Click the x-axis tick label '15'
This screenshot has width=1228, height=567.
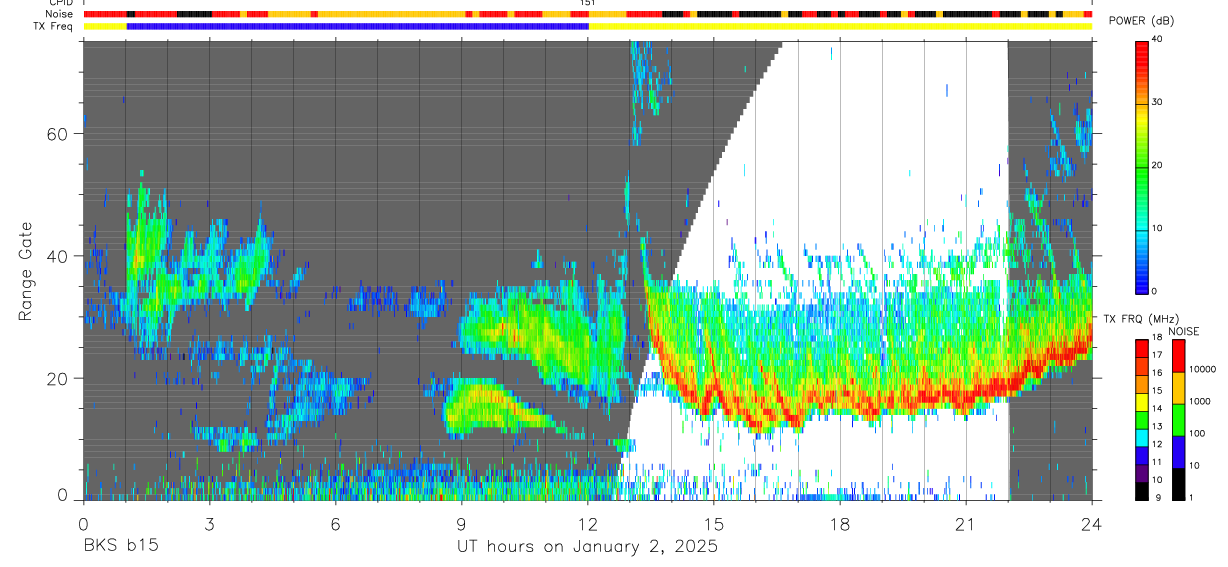pyautogui.click(x=714, y=524)
